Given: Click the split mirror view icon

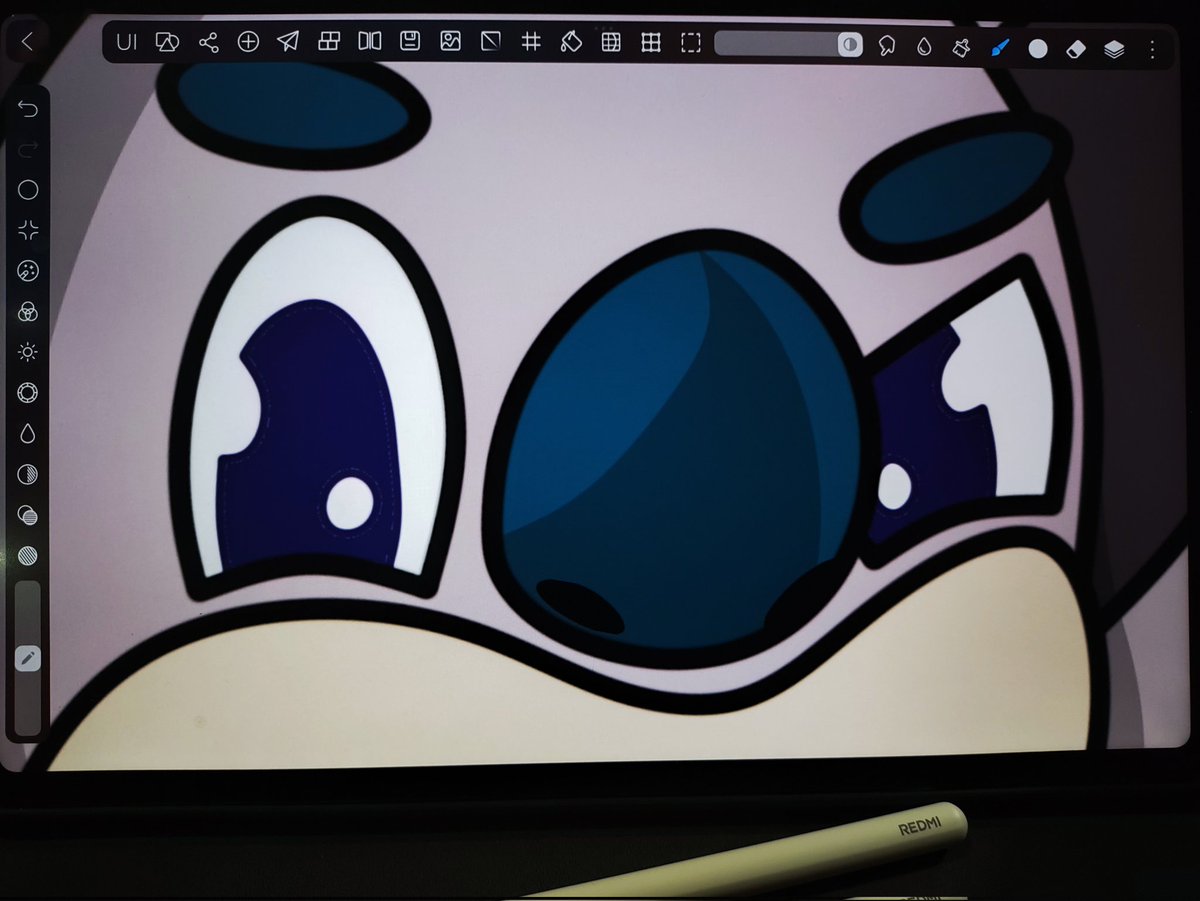Looking at the screenshot, I should (370, 42).
